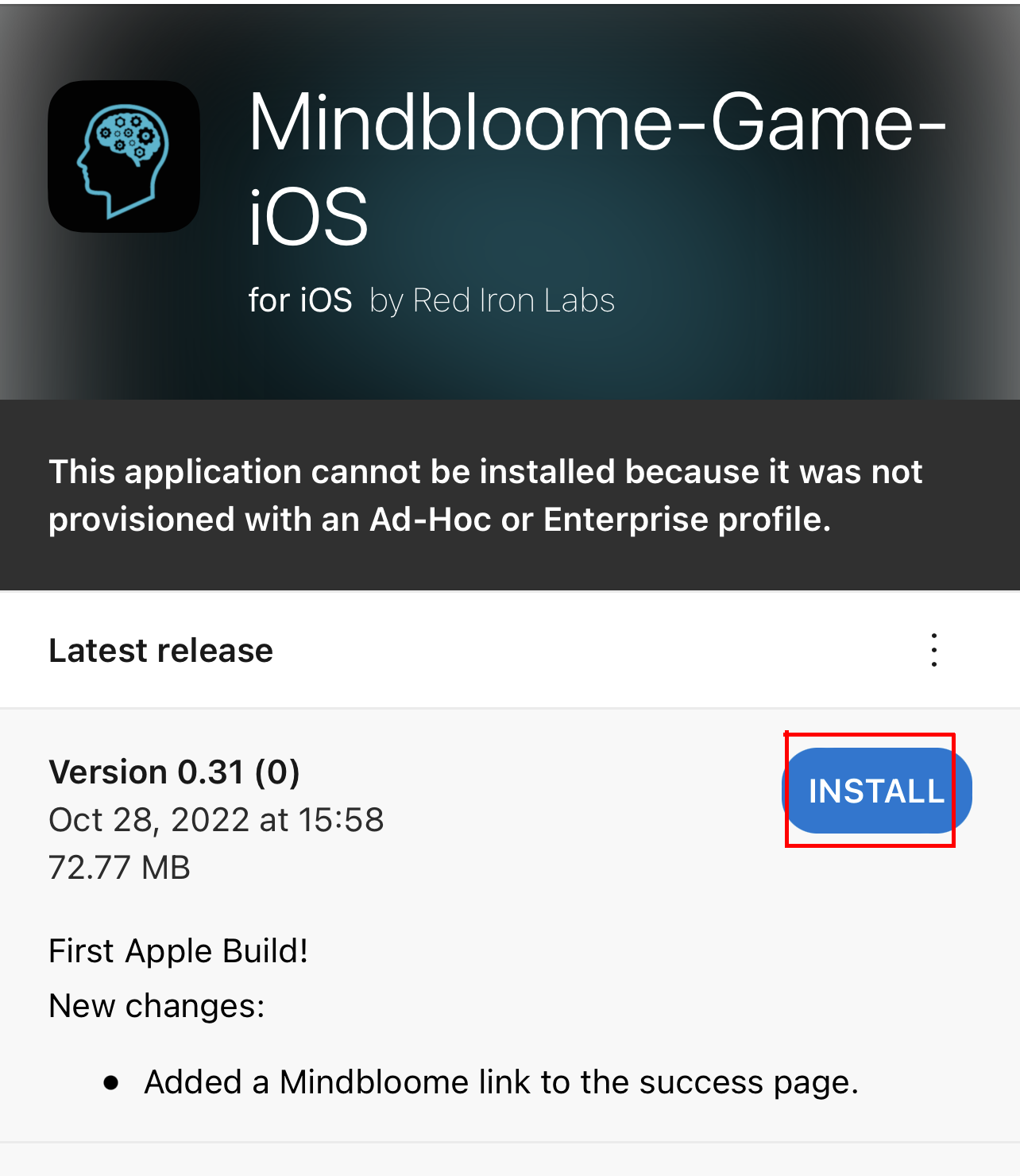Tap the Version 0.31 (0) label
The image size is (1020, 1176).
[x=175, y=772]
